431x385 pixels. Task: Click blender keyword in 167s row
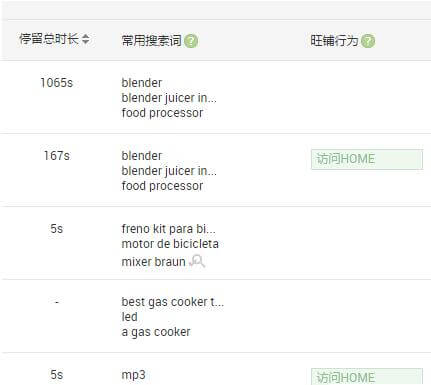point(142,156)
